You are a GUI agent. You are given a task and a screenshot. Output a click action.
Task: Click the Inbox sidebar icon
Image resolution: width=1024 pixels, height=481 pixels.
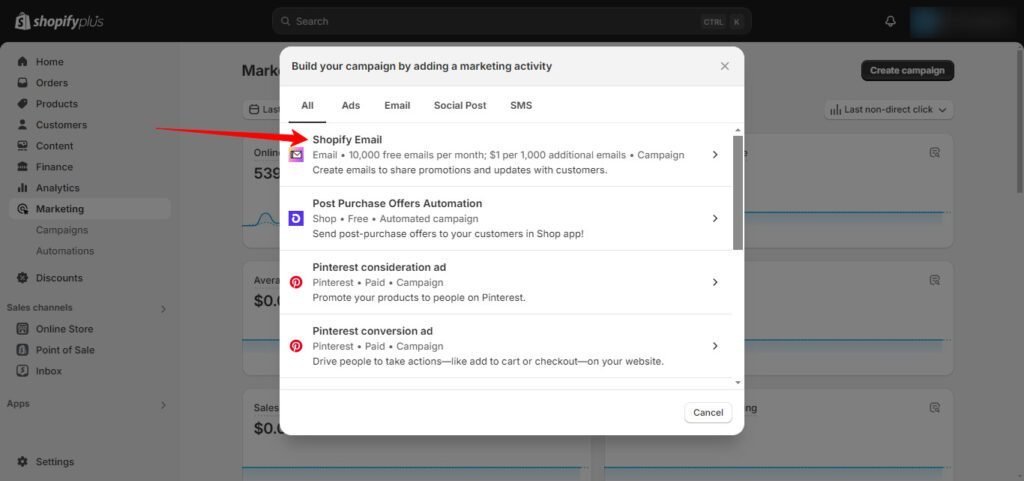point(23,371)
